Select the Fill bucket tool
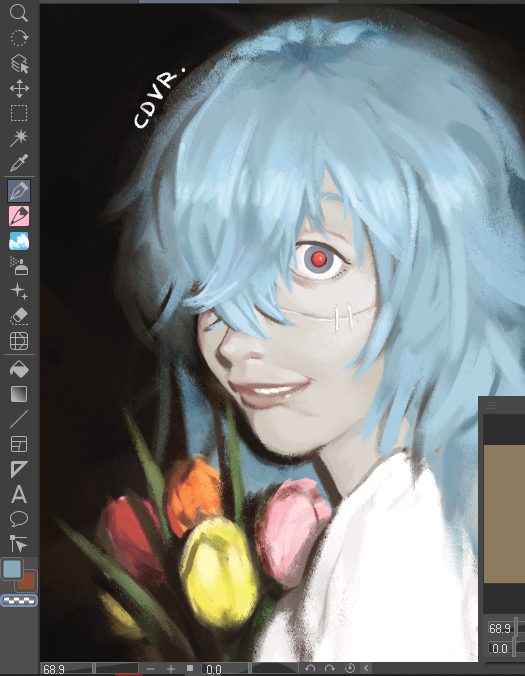 [x=19, y=369]
